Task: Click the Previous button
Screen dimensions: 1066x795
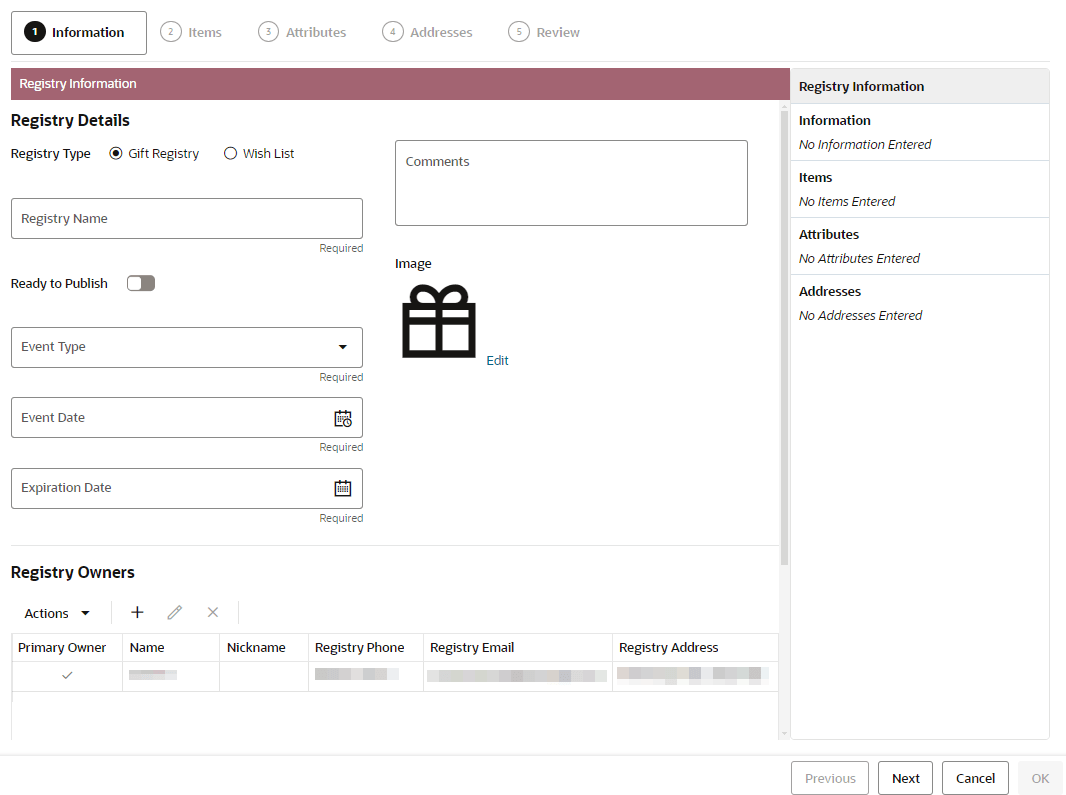Action: point(830,779)
